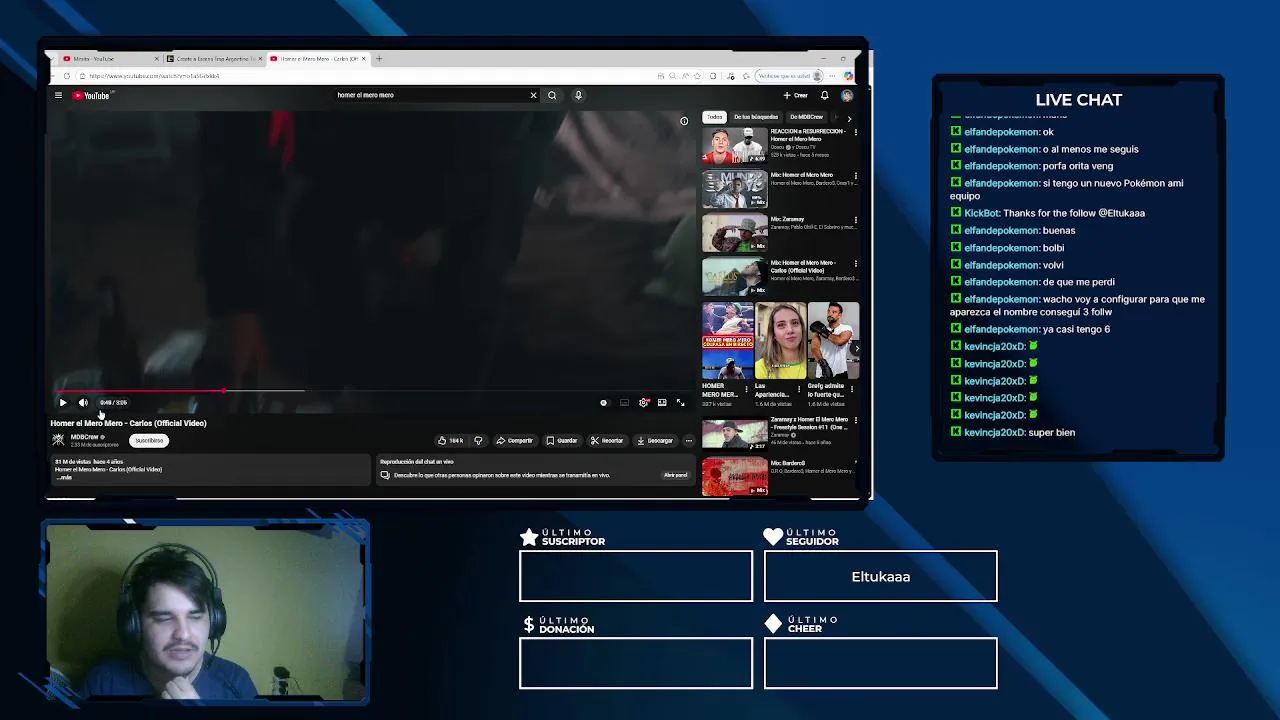The height and width of the screenshot is (720, 1280).
Task: Open options for Zaramay x Homer Freestyle
Action: tap(855, 420)
